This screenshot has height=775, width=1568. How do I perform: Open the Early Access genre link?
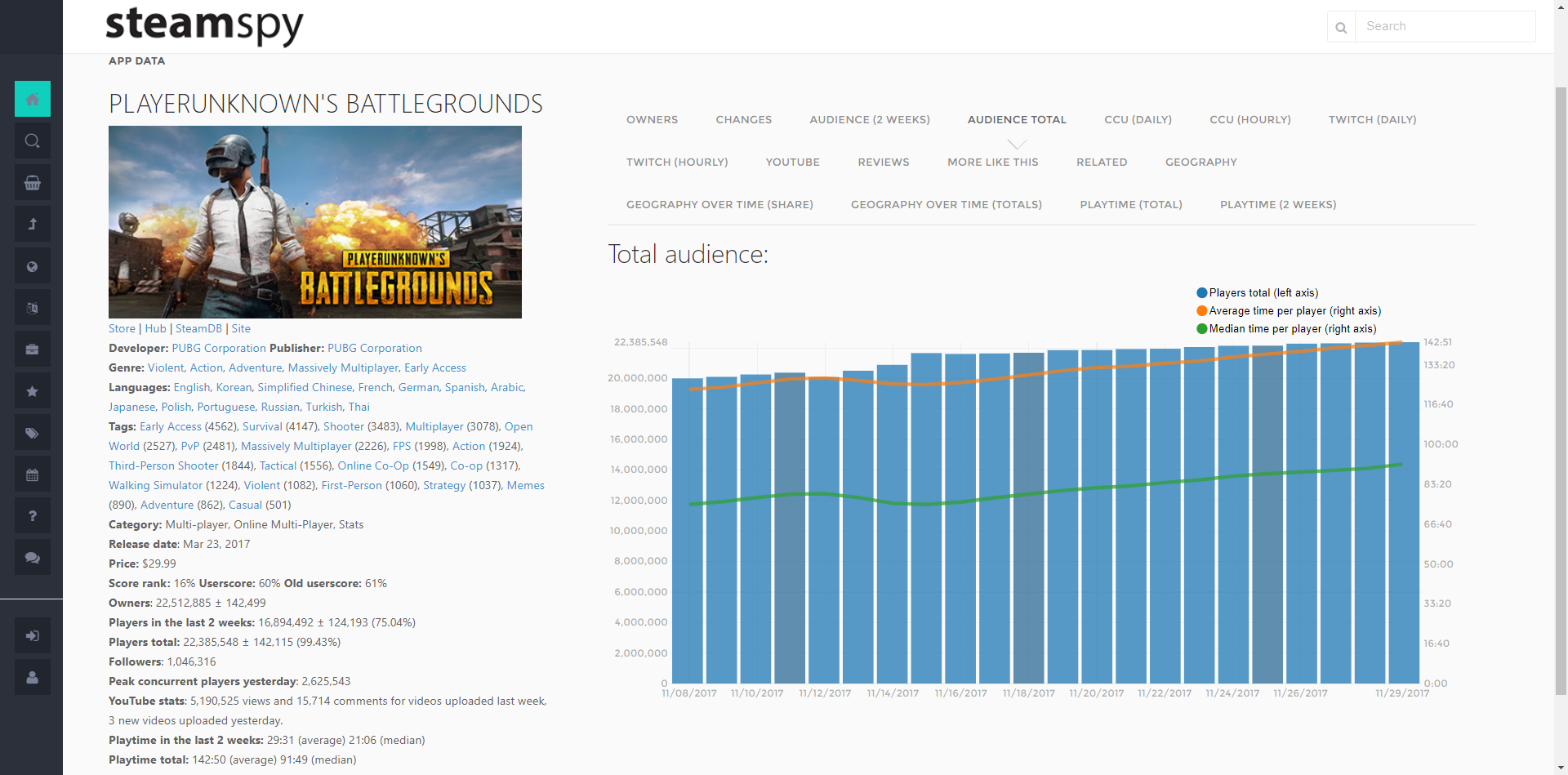435,367
